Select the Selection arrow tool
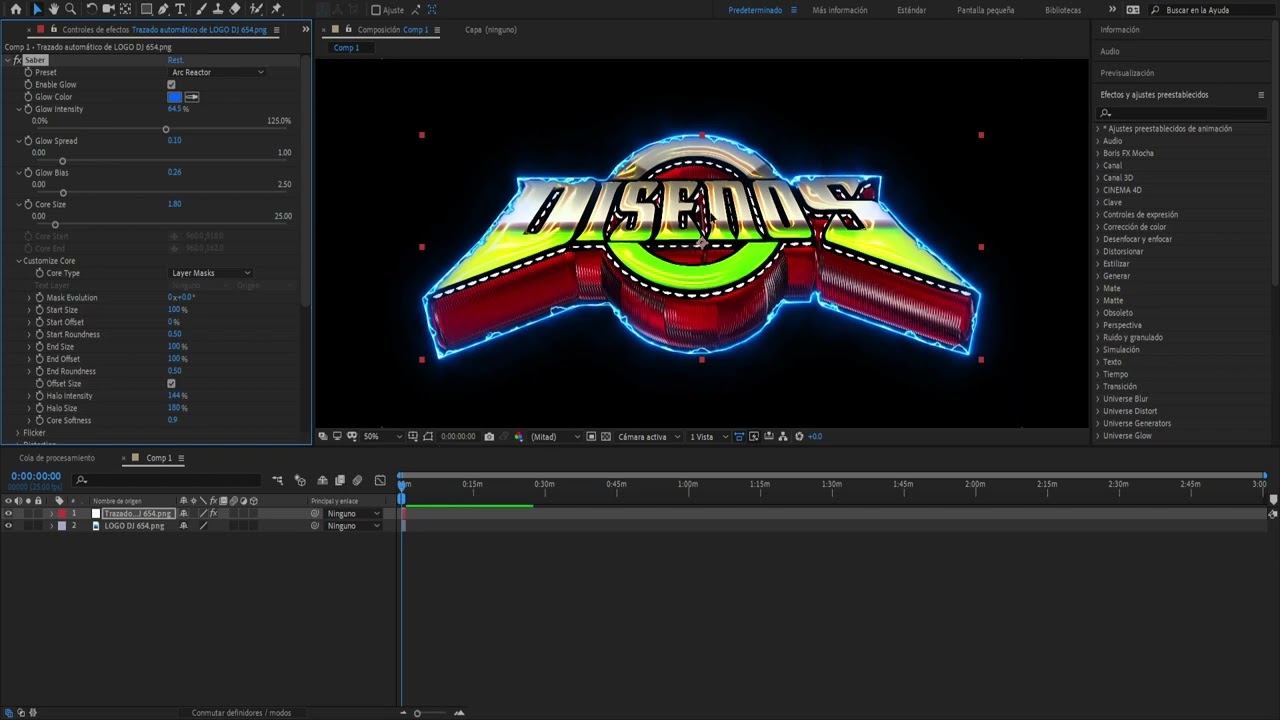This screenshot has height=720, width=1280. 37,9
